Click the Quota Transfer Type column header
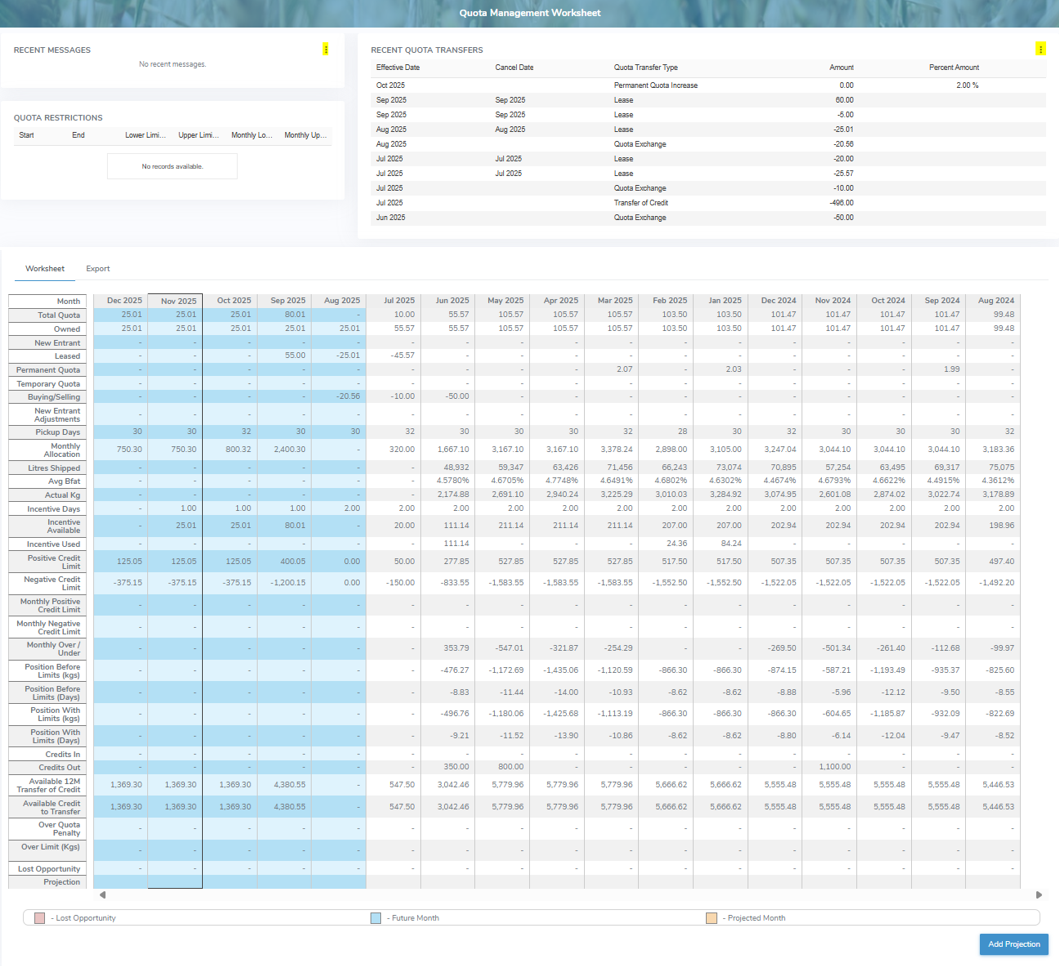The height and width of the screenshot is (966, 1059). coord(645,68)
